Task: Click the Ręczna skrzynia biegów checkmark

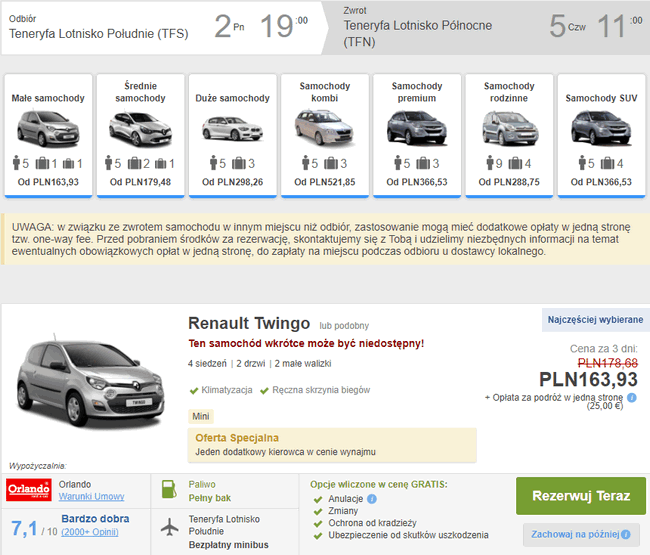Action: click(264, 390)
